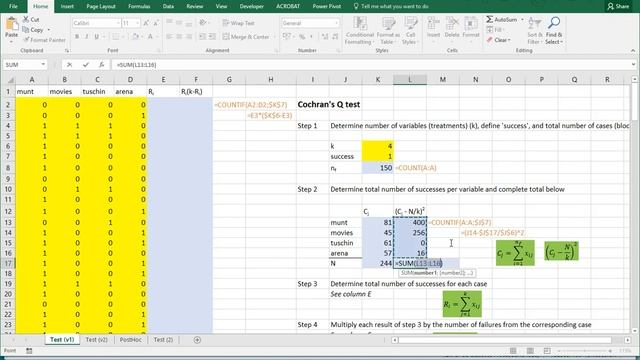Screen dimensions: 640x360
Task: Click the Paste icon
Action: tap(11, 24)
